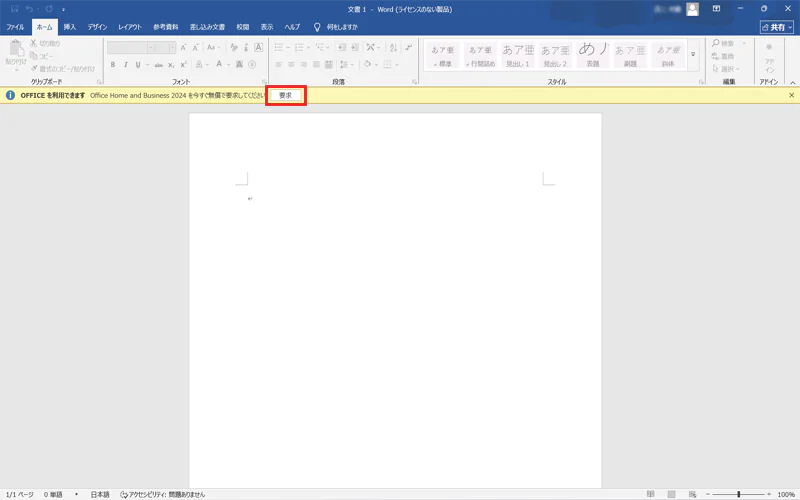Toggle show paragraph marks icon
This screenshot has height=500, width=800.
409,47
